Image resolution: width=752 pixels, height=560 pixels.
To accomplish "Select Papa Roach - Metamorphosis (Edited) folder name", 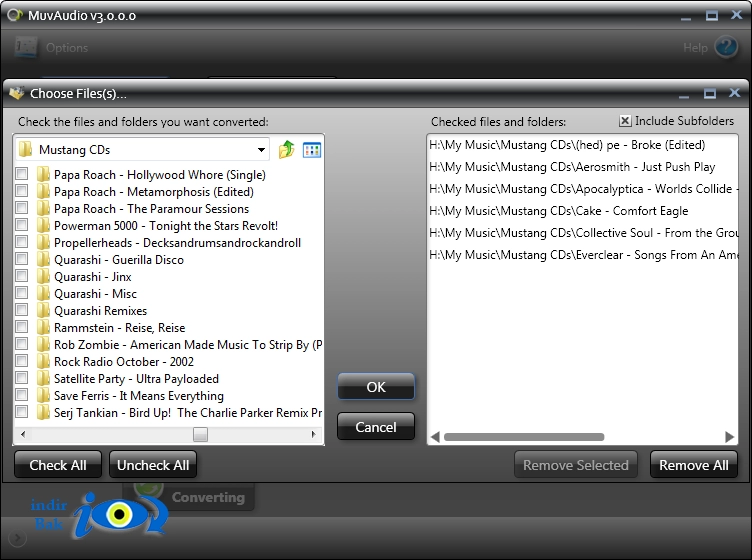I will pos(154,191).
